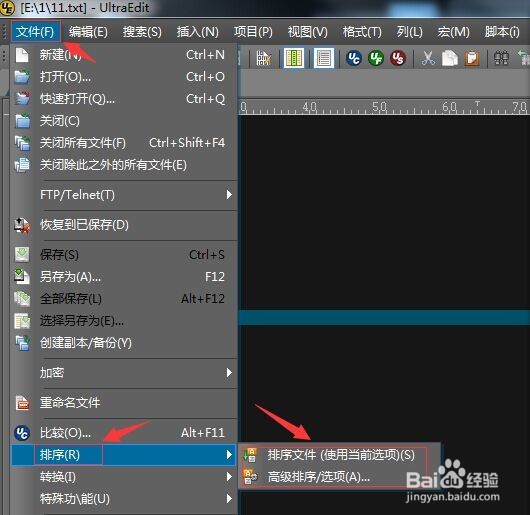Choose 选择另存为(E)... menu entry
Image resolution: width=530 pixels, height=515 pixels.
pos(124,321)
